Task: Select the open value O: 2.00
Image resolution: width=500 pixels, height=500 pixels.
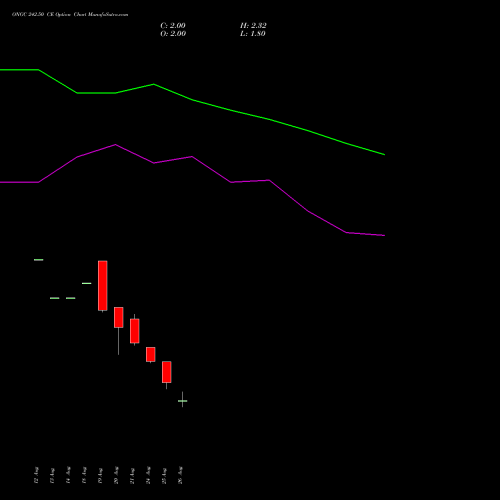Action: click(x=173, y=34)
